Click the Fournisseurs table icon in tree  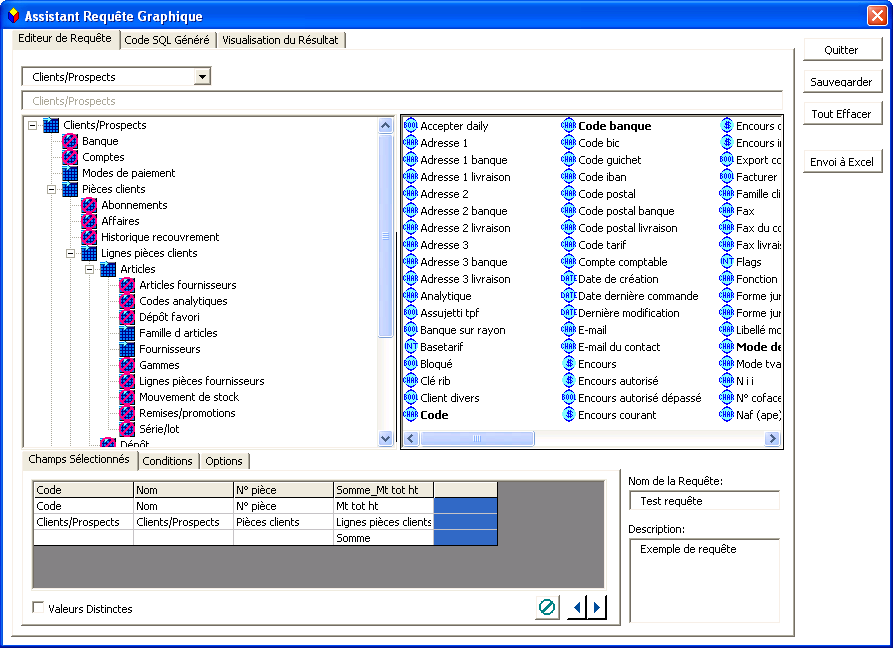pyautogui.click(x=127, y=349)
